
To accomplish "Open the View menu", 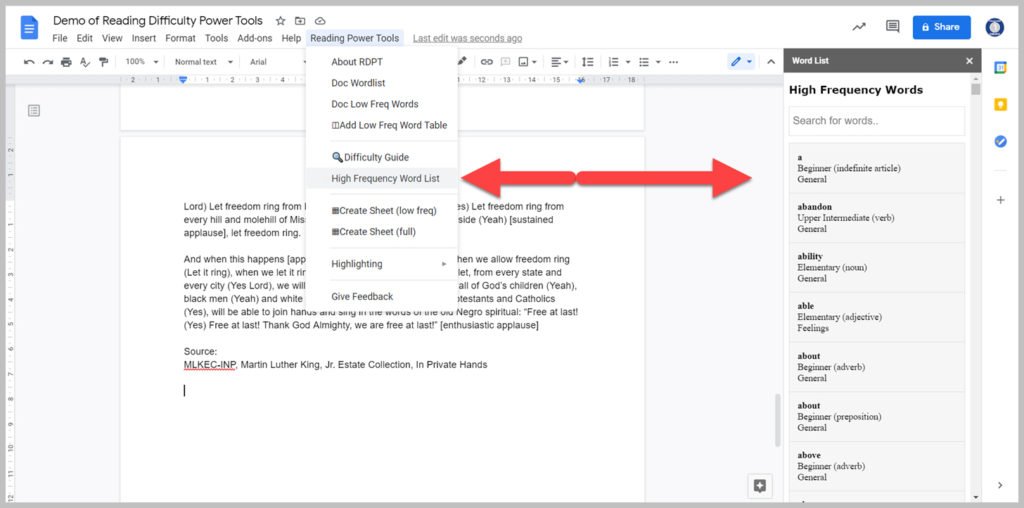I will pos(112,39).
